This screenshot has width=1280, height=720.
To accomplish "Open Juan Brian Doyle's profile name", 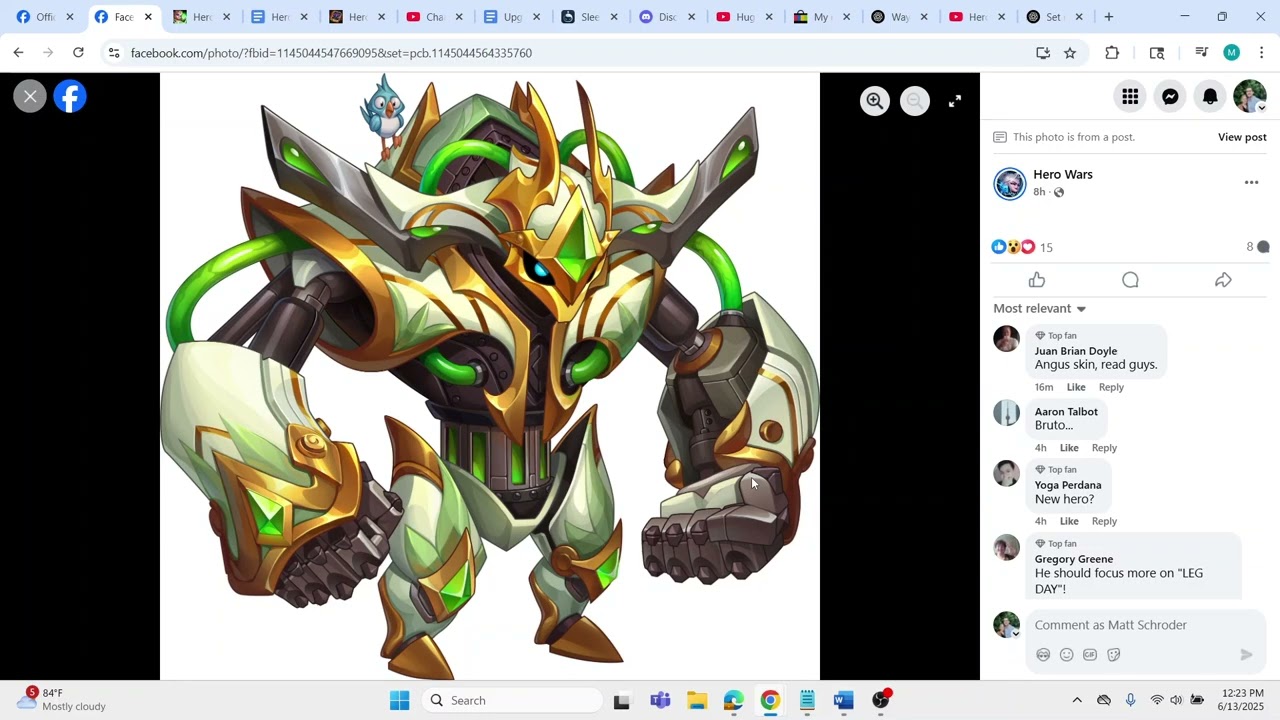I will [x=1076, y=351].
